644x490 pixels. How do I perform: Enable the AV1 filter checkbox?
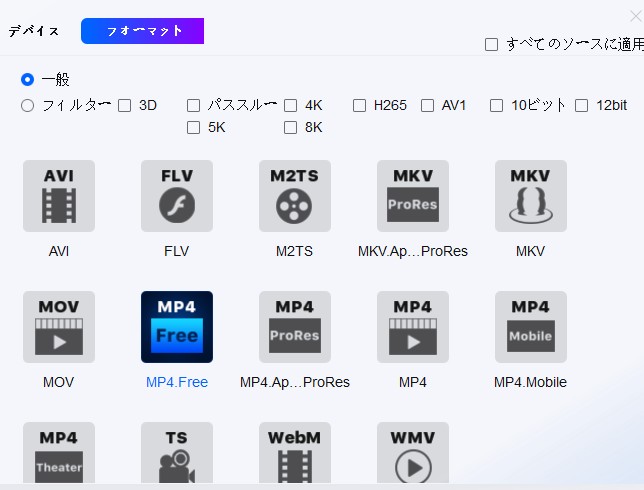428,106
